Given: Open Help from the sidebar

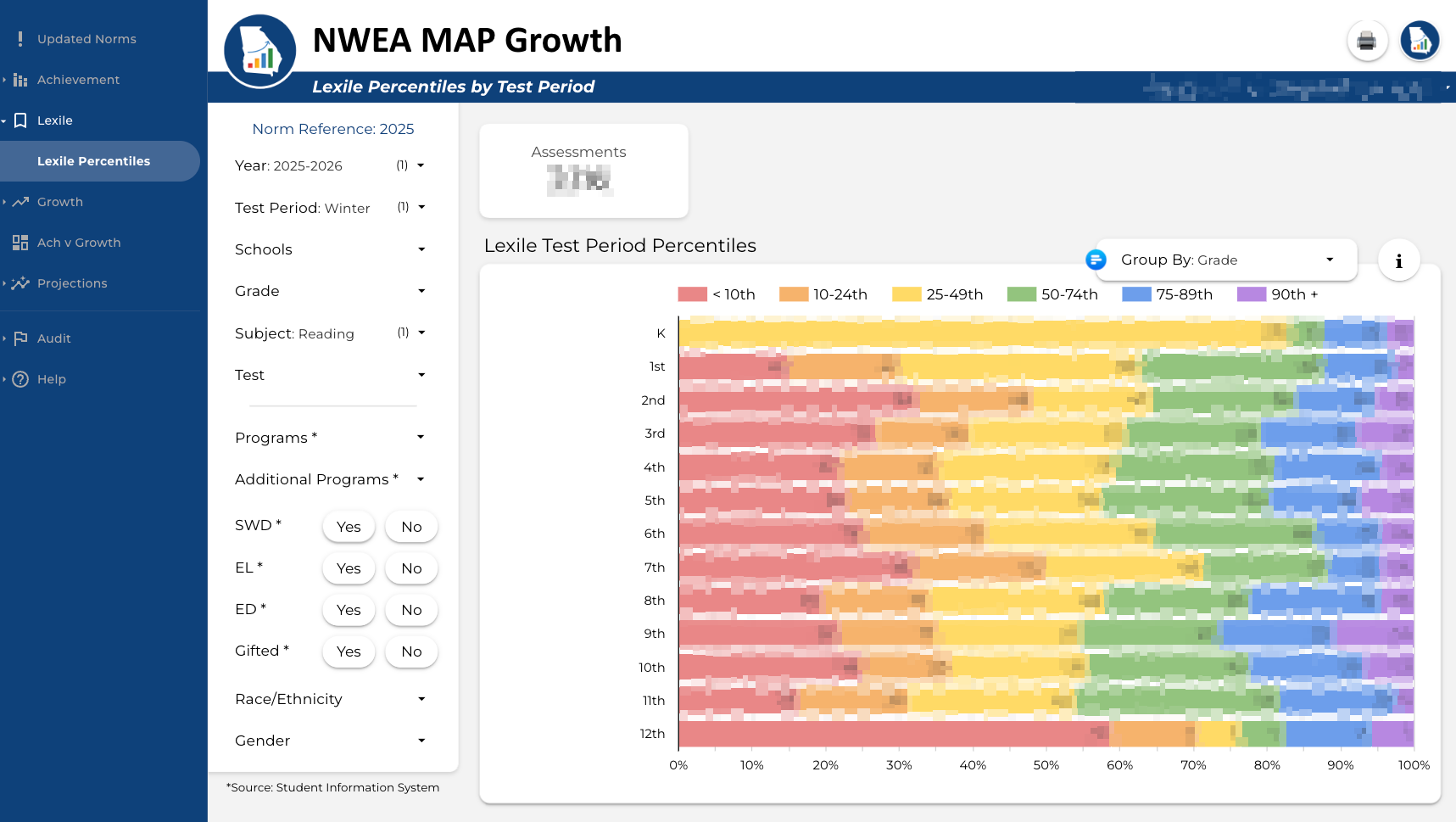Looking at the screenshot, I should (x=51, y=378).
